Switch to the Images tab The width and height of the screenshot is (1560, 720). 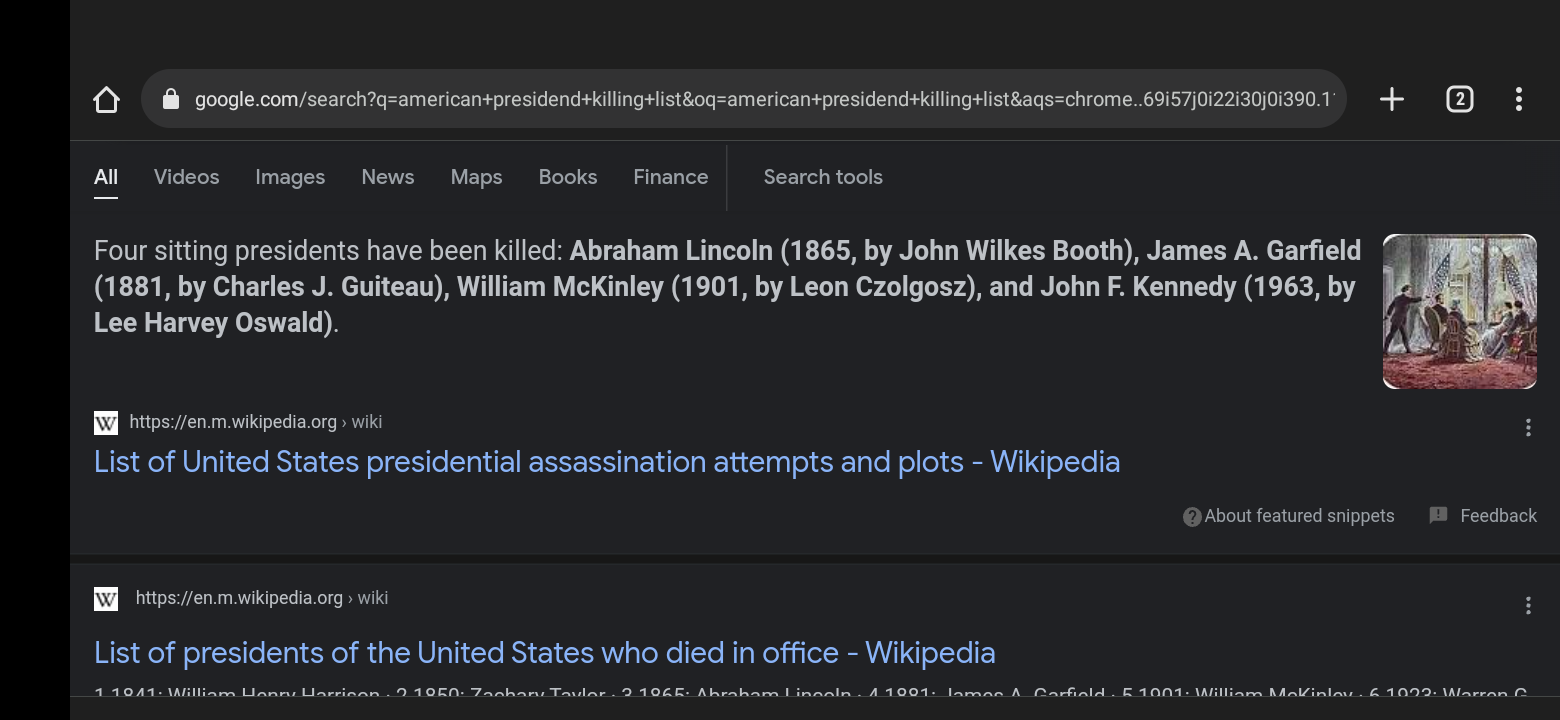pyautogui.click(x=290, y=177)
